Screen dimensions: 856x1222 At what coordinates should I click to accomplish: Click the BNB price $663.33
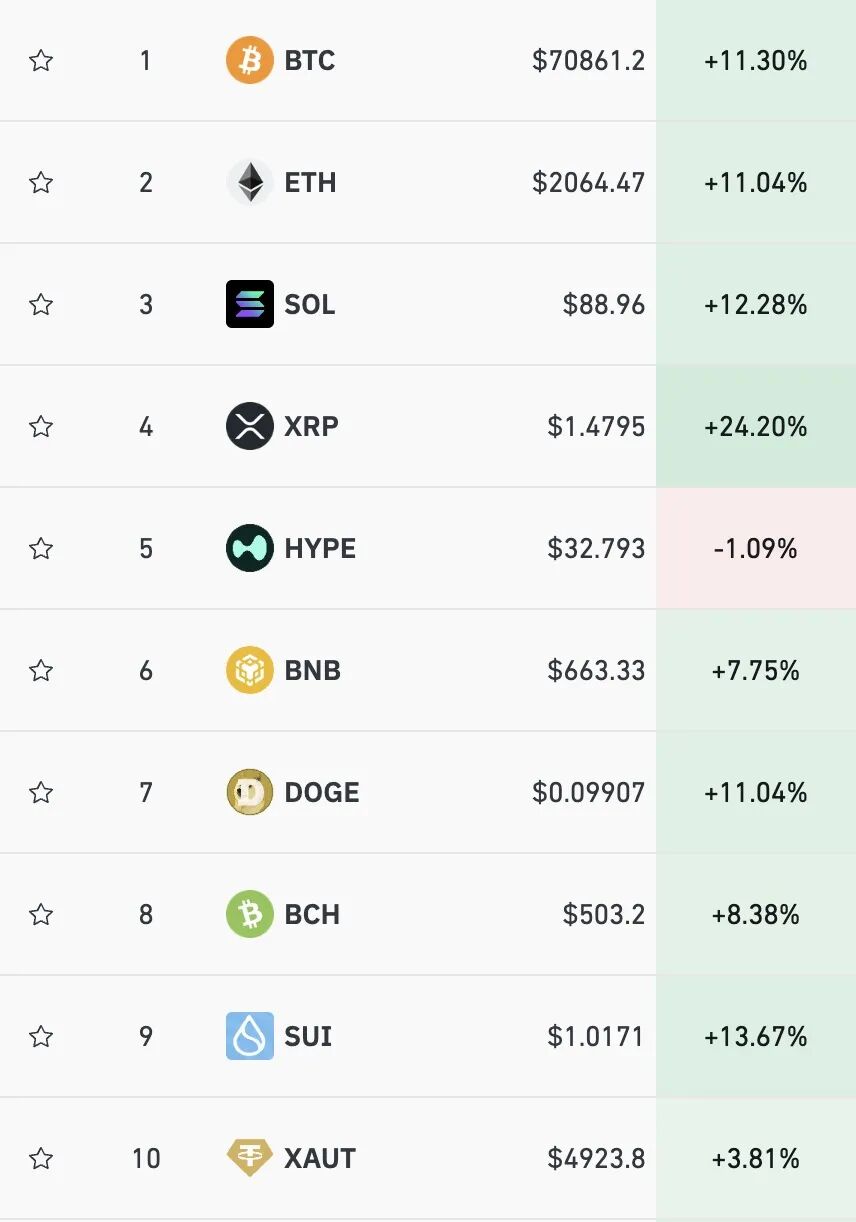tap(596, 670)
